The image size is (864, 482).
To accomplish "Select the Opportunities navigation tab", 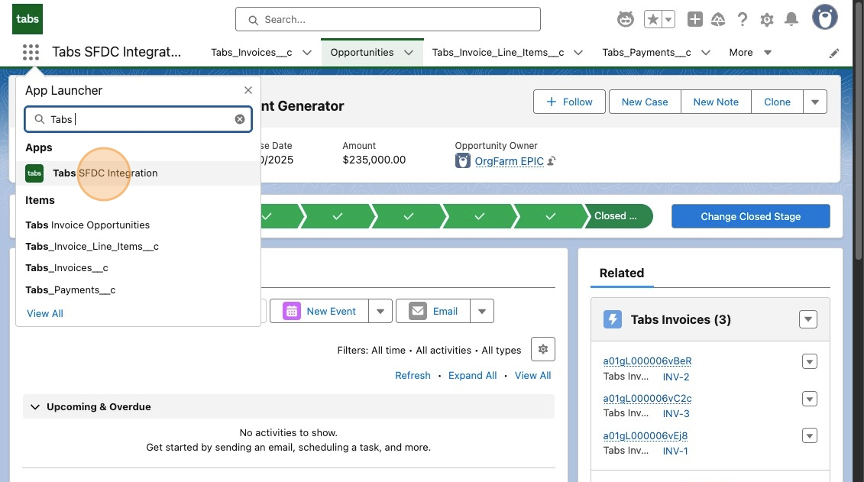I will tap(362, 52).
